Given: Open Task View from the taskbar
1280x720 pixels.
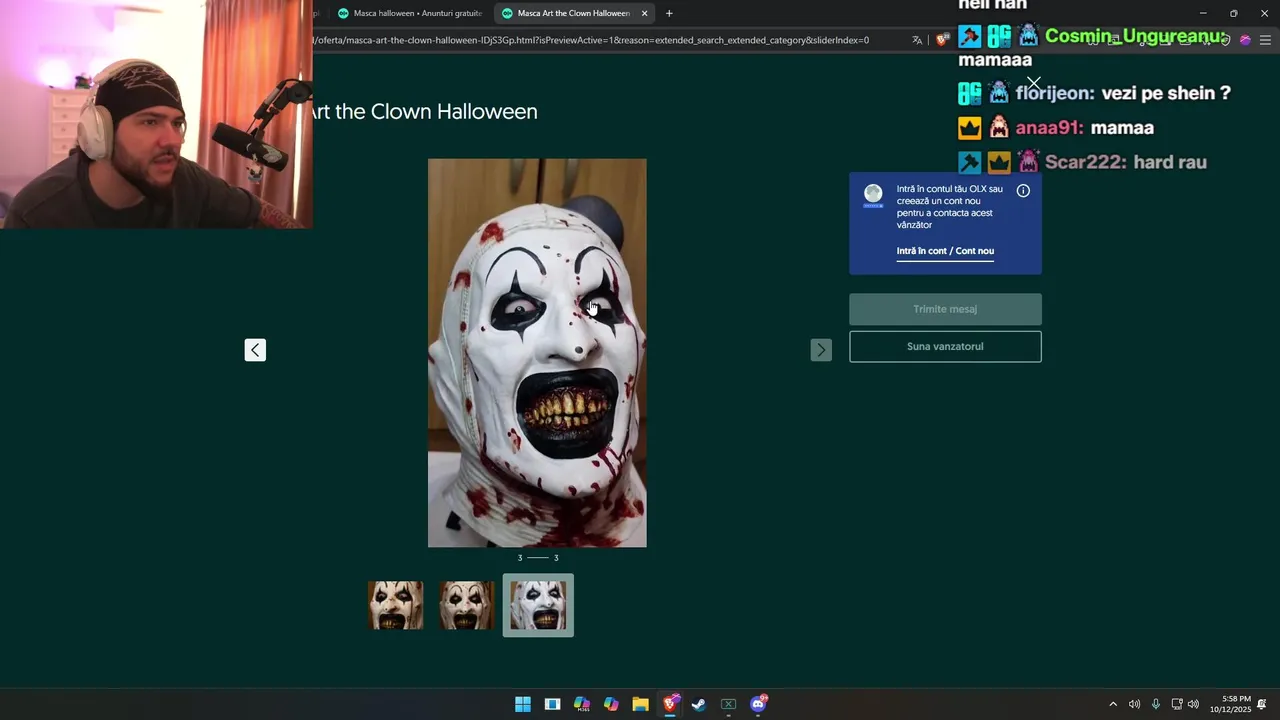Looking at the screenshot, I should coord(552,704).
